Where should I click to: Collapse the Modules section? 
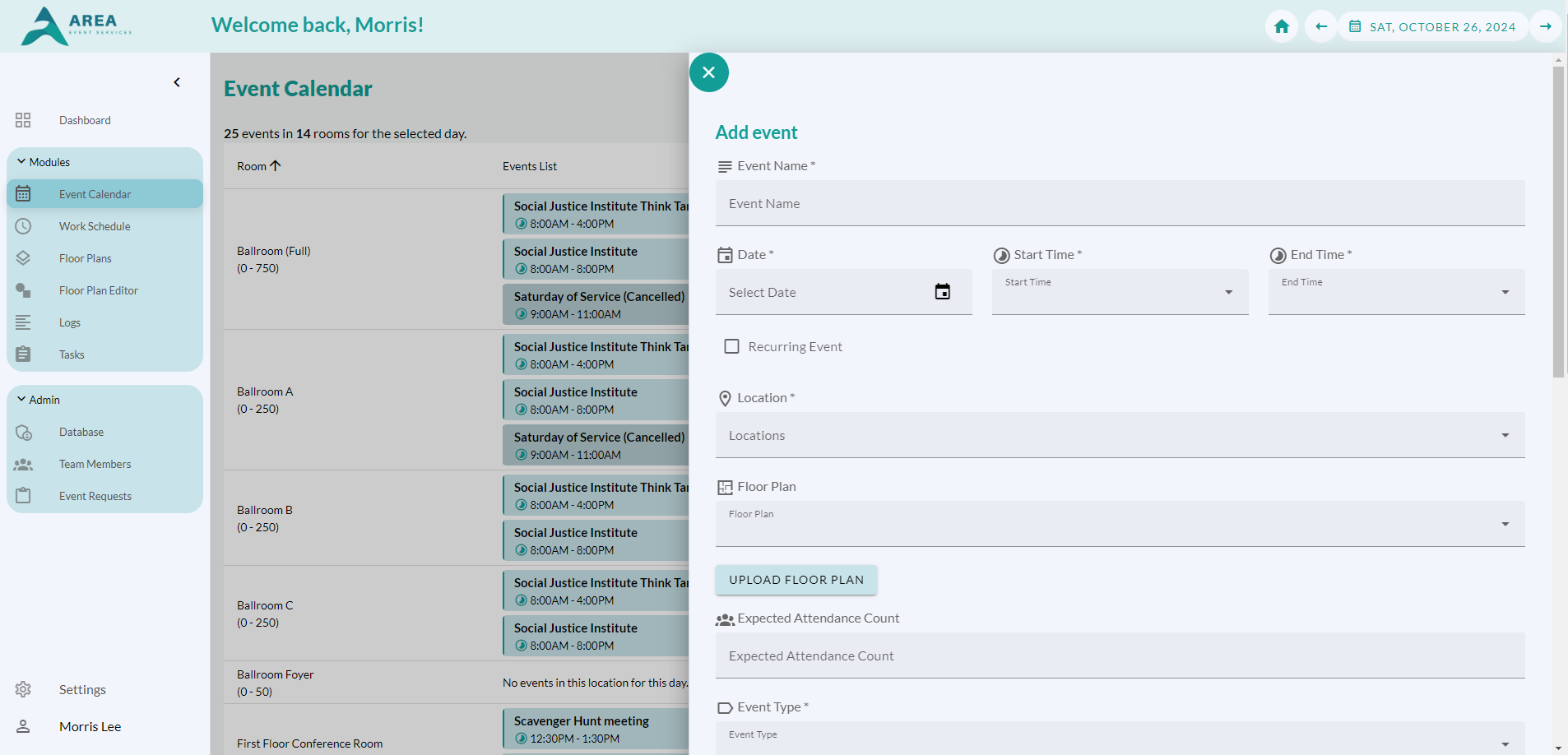[21, 162]
